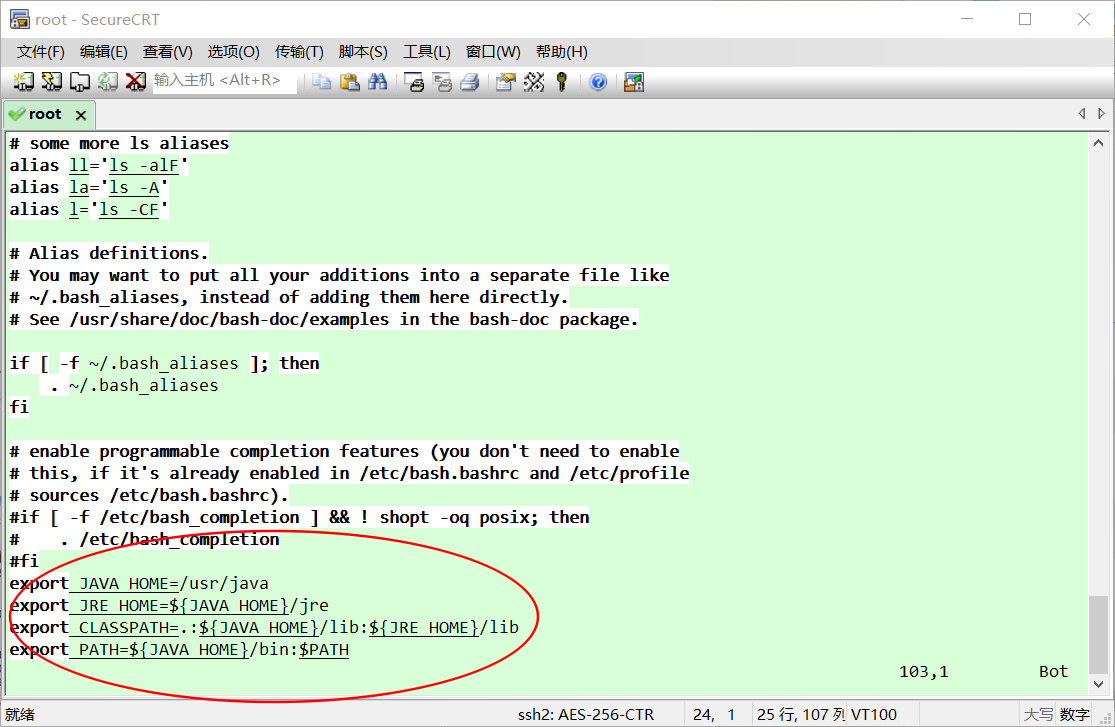Image resolution: width=1115 pixels, height=727 pixels.
Task: Click the tab scroll left arrow
Action: [1082, 113]
